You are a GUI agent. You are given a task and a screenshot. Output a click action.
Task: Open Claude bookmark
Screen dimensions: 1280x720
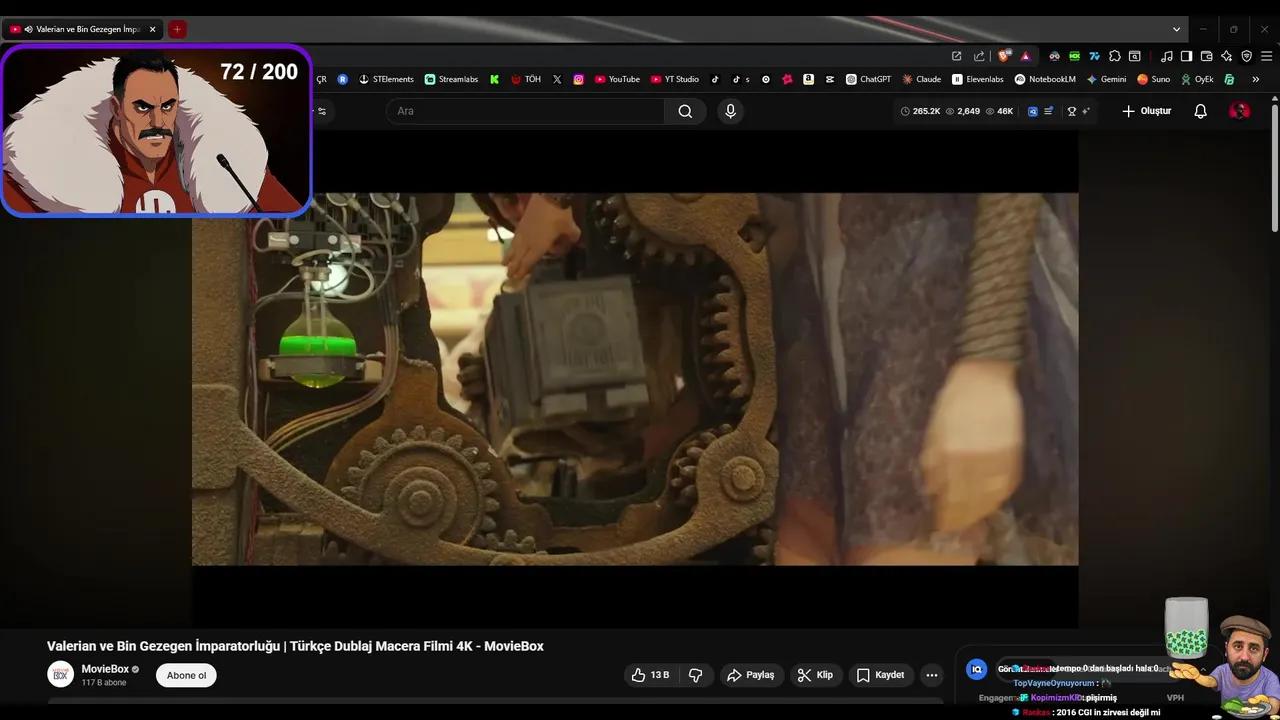pos(922,79)
